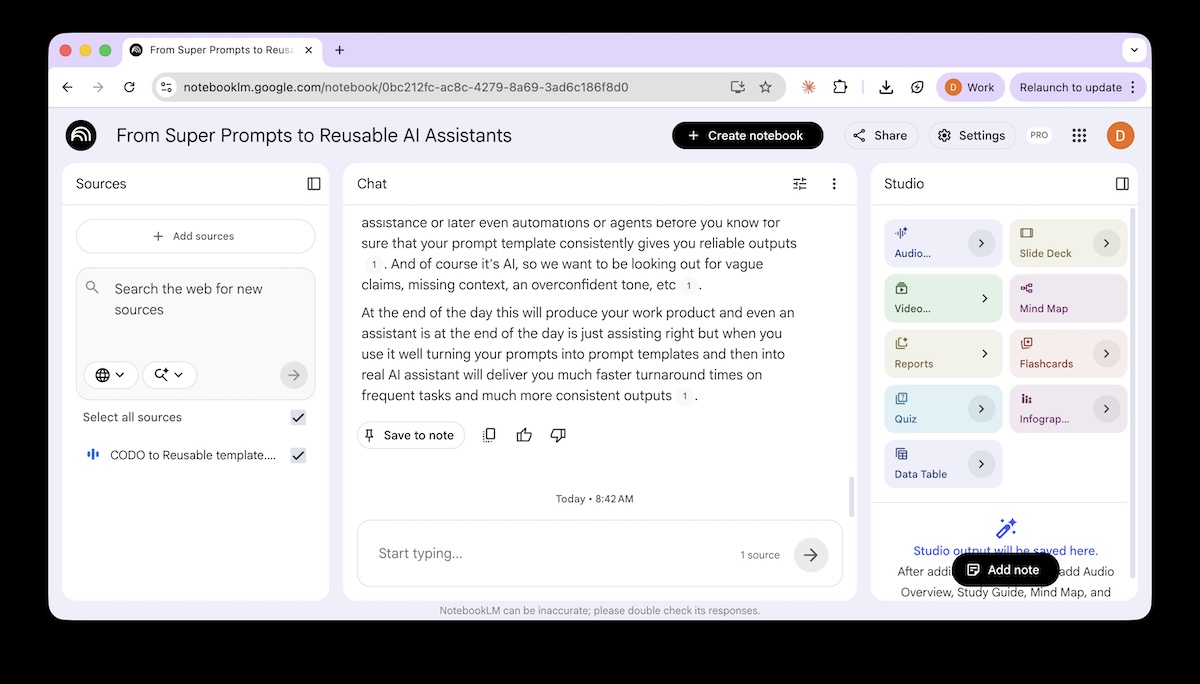Click the Video Overview tile
This screenshot has width=1200, height=684.
click(943, 298)
